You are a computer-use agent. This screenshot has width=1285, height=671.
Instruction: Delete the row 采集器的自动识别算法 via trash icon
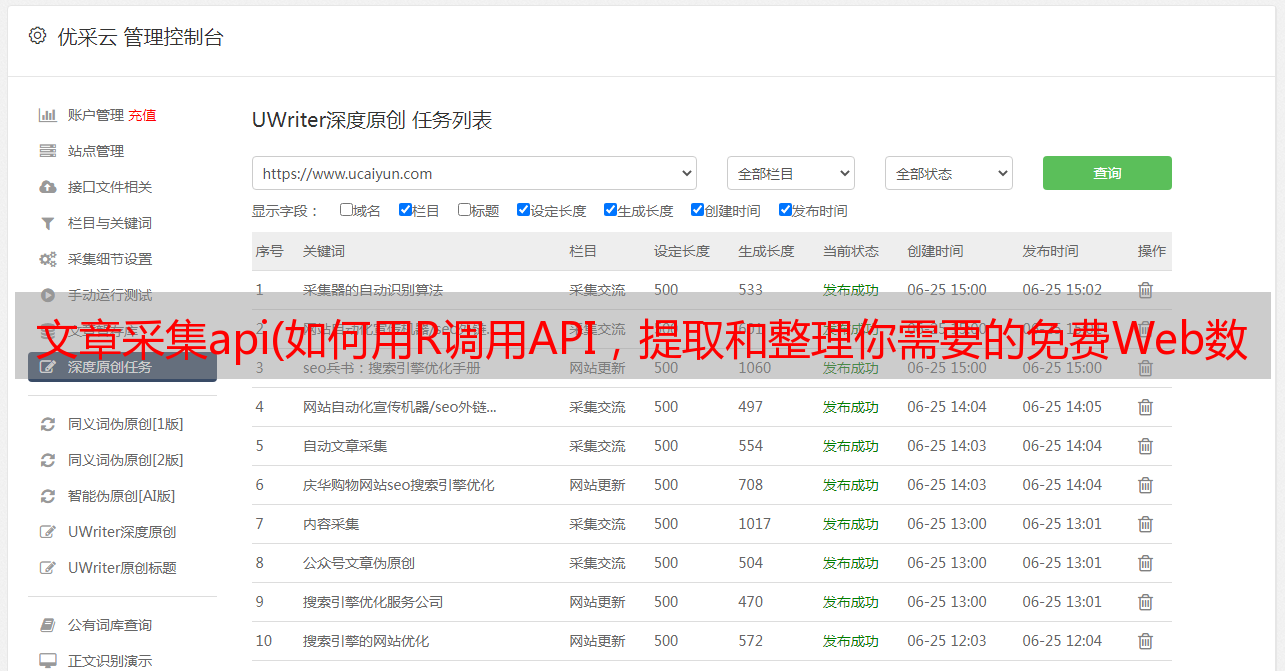click(x=1145, y=290)
